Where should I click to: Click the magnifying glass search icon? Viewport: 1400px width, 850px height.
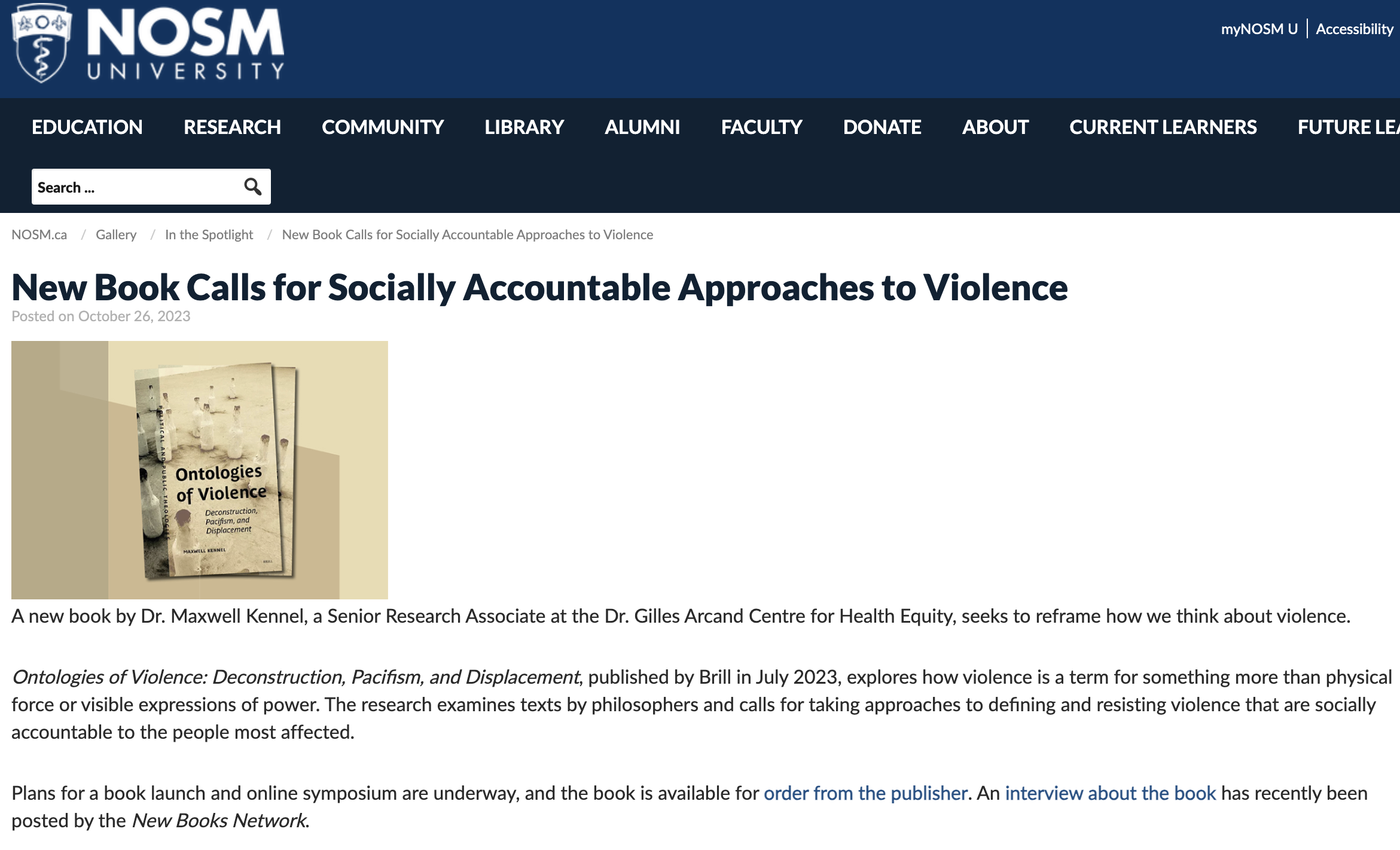[x=253, y=187]
